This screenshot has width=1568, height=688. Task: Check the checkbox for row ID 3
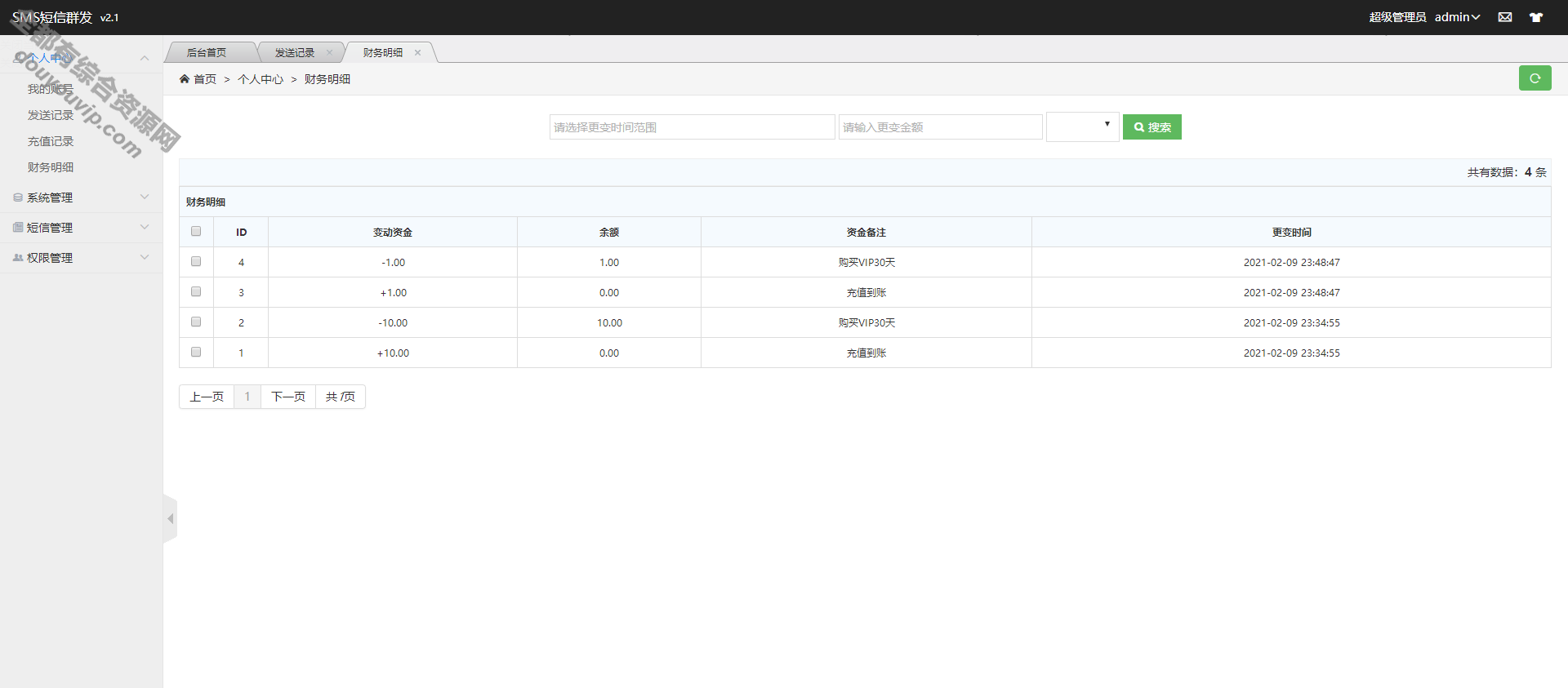tap(196, 291)
